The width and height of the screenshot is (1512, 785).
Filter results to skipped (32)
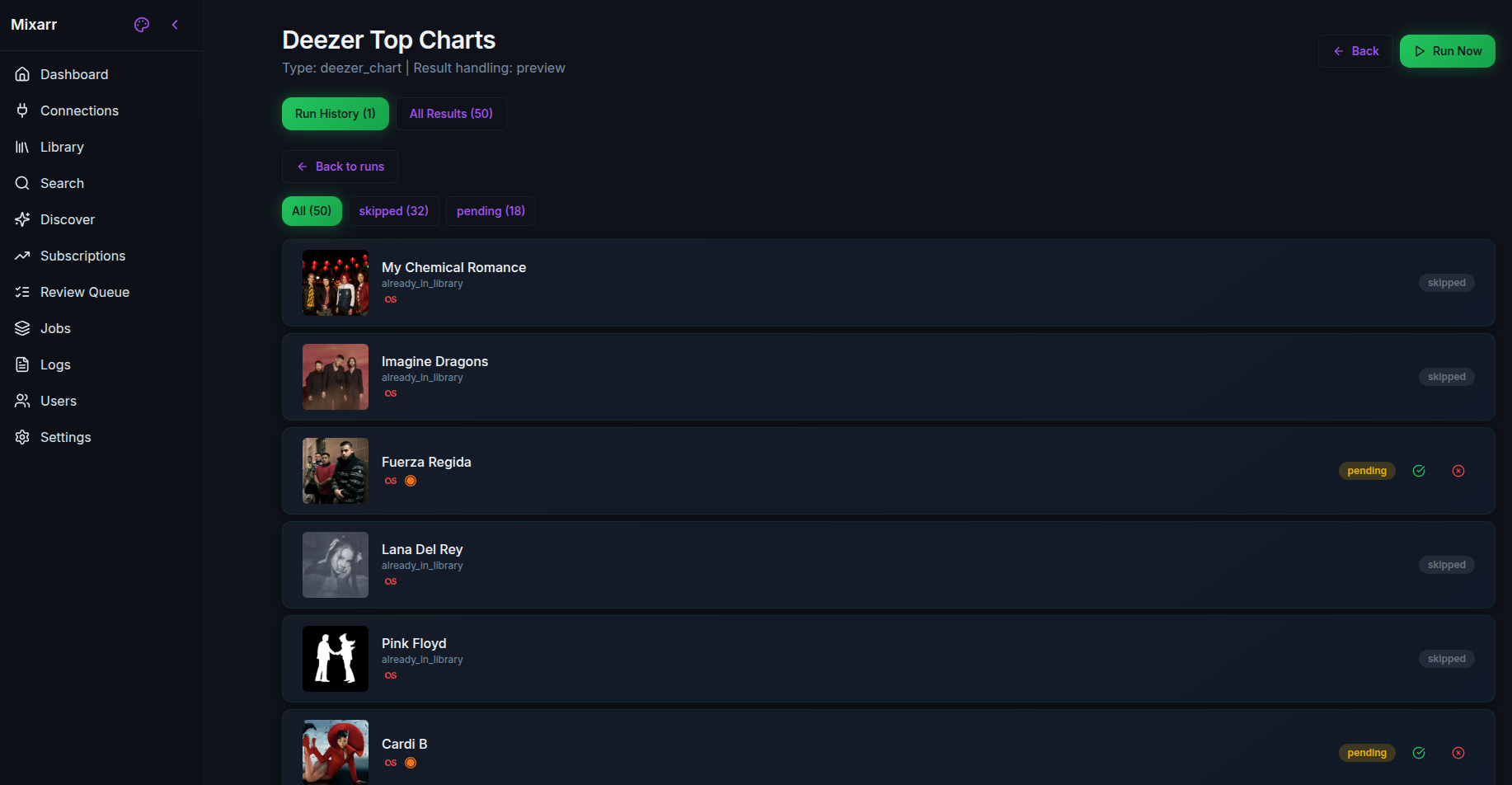393,211
